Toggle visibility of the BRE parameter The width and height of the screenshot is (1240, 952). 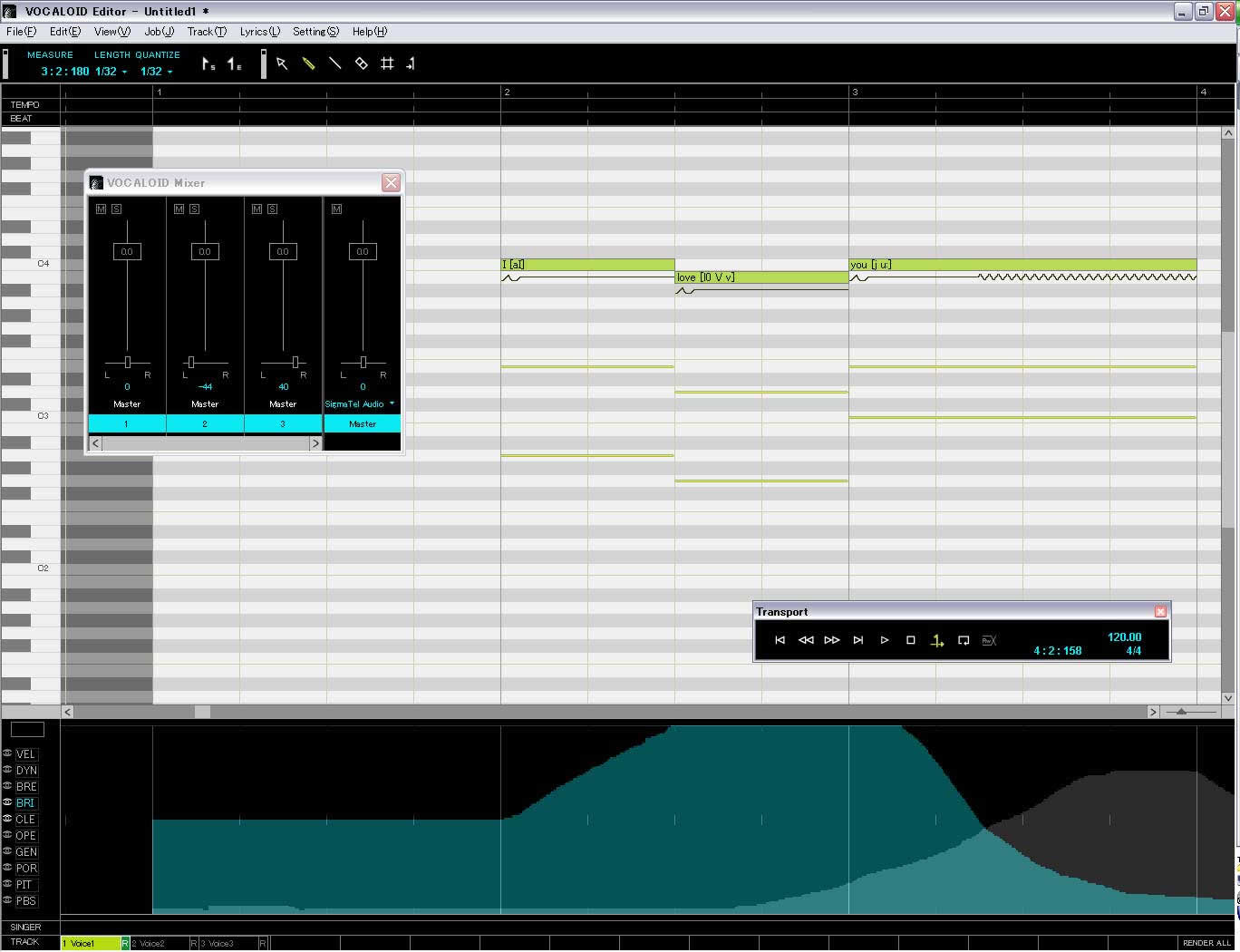tap(7, 786)
